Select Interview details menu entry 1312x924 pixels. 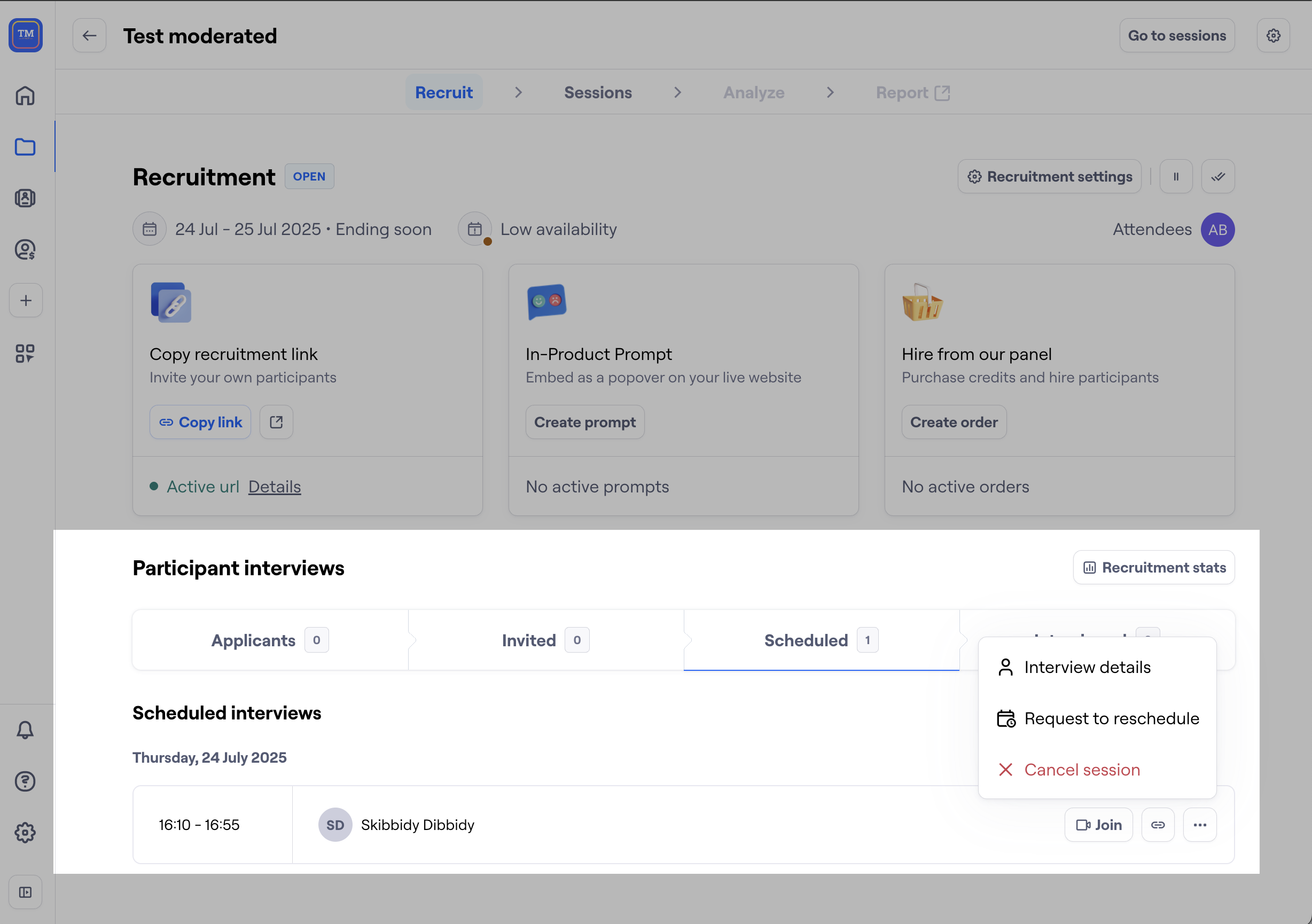tap(1086, 667)
